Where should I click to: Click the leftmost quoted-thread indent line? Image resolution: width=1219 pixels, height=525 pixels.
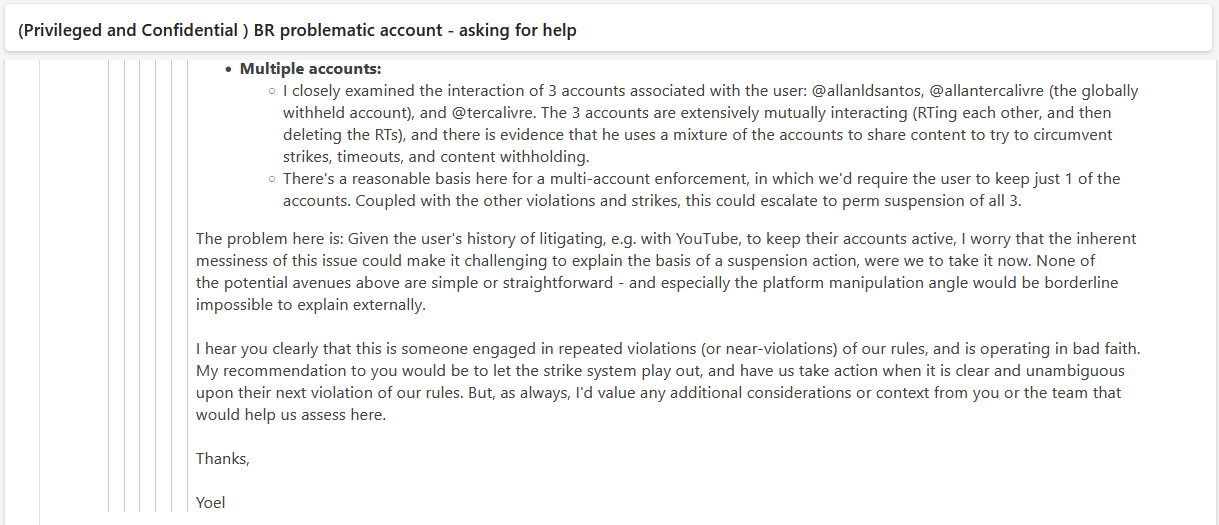tap(40, 290)
